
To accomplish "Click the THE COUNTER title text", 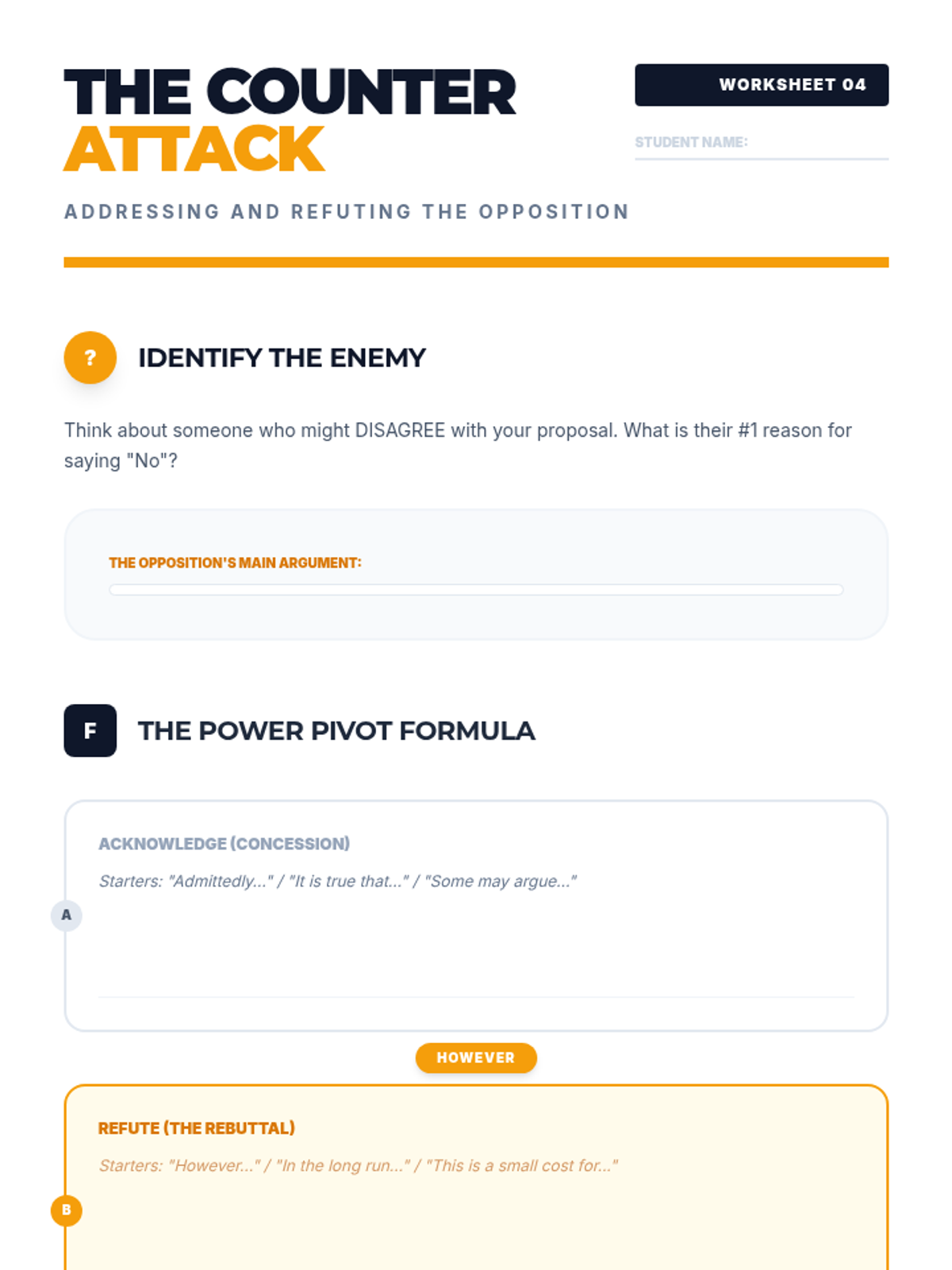I will point(290,93).
